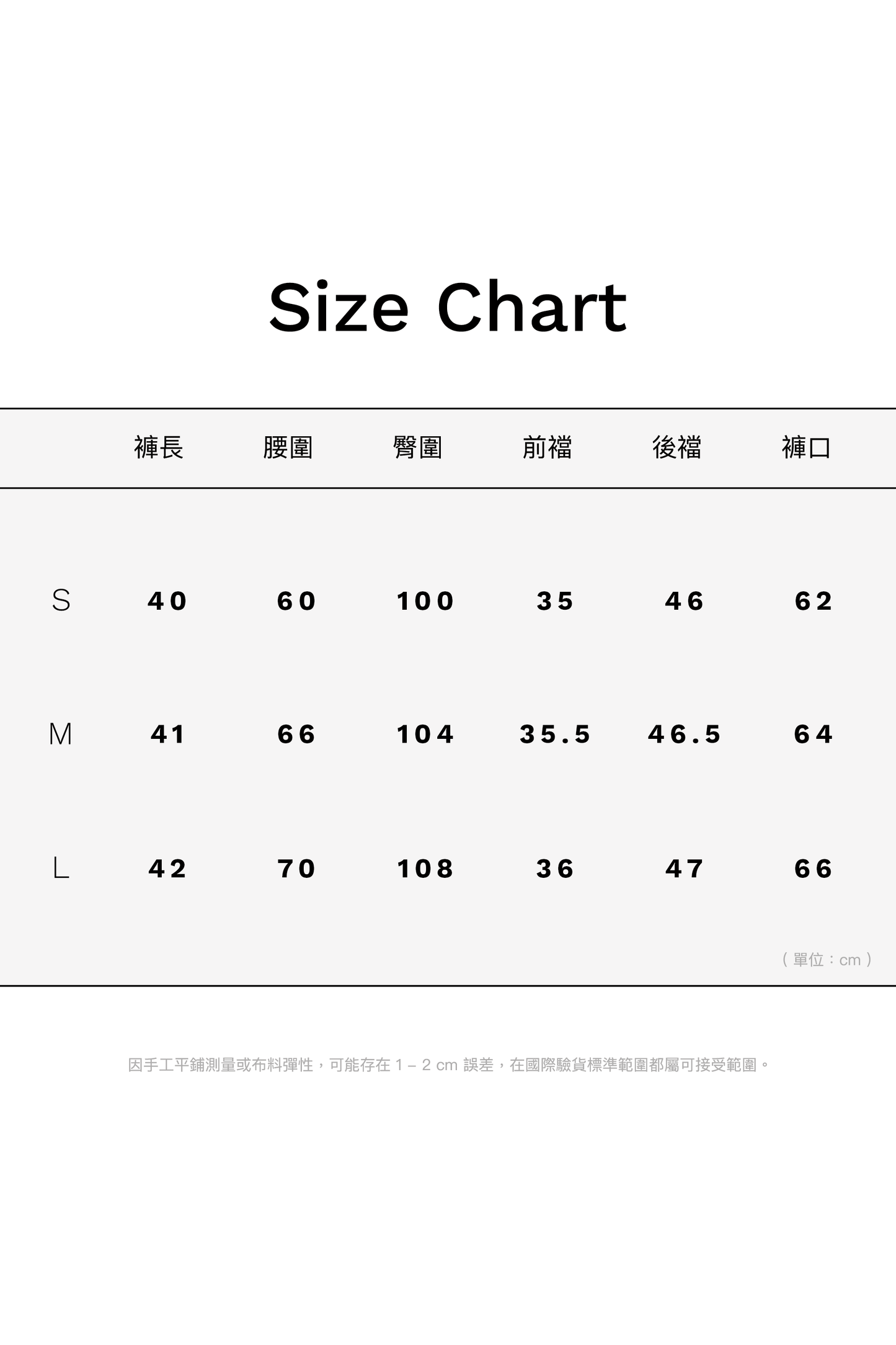Select the 臀圍 column header

pyautogui.click(x=418, y=447)
